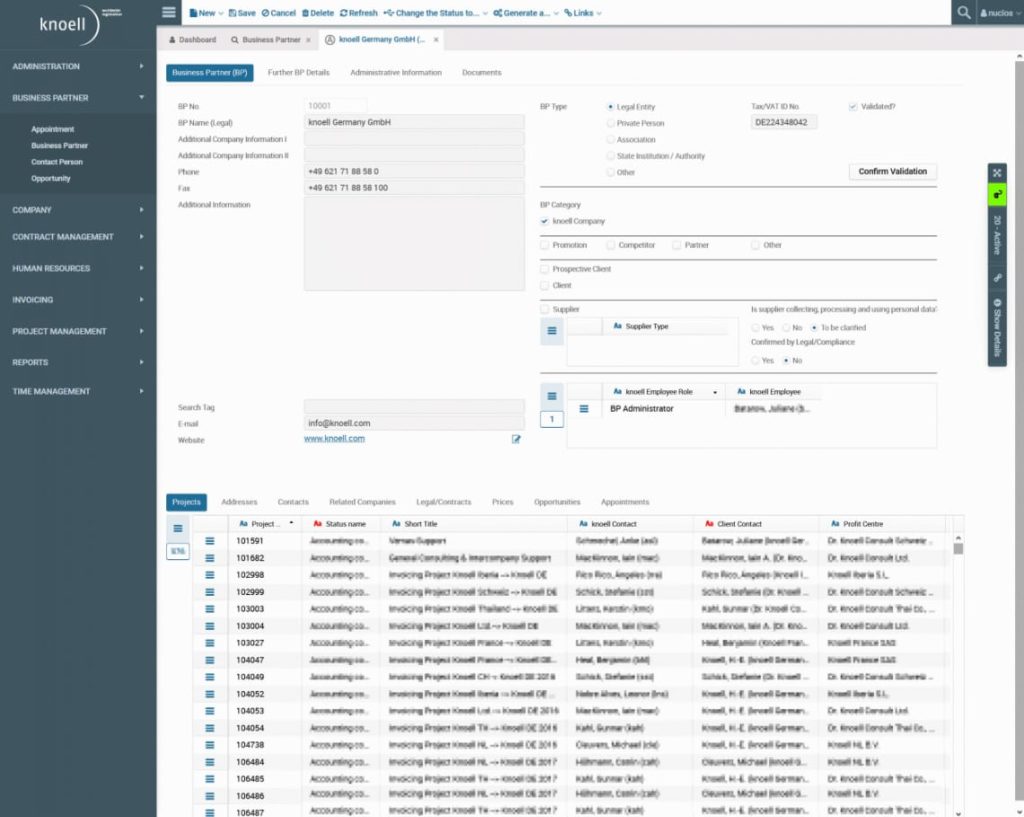The height and width of the screenshot is (817, 1024).
Task: Switch to Further BP Details tab
Action: (x=298, y=72)
